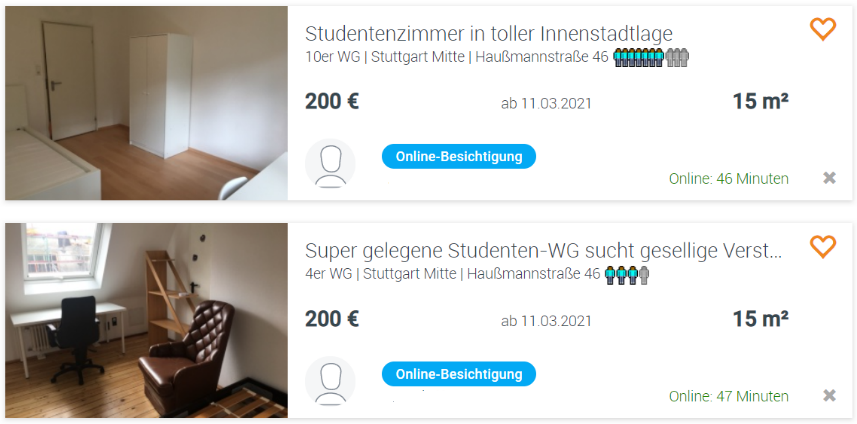
Task: Click the 10er WG roommate occupancy icons
Action: pyautogui.click(x=651, y=57)
